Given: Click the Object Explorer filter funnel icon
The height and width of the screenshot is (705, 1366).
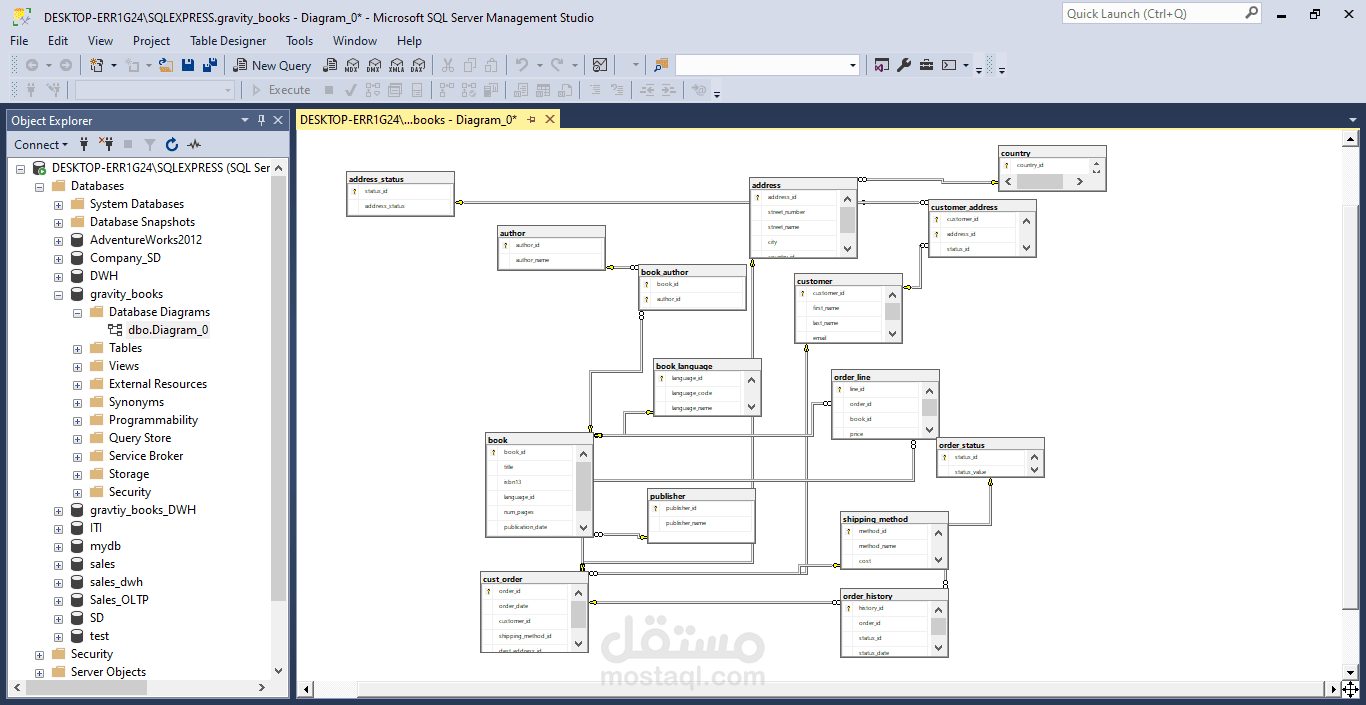Looking at the screenshot, I should pos(150,144).
